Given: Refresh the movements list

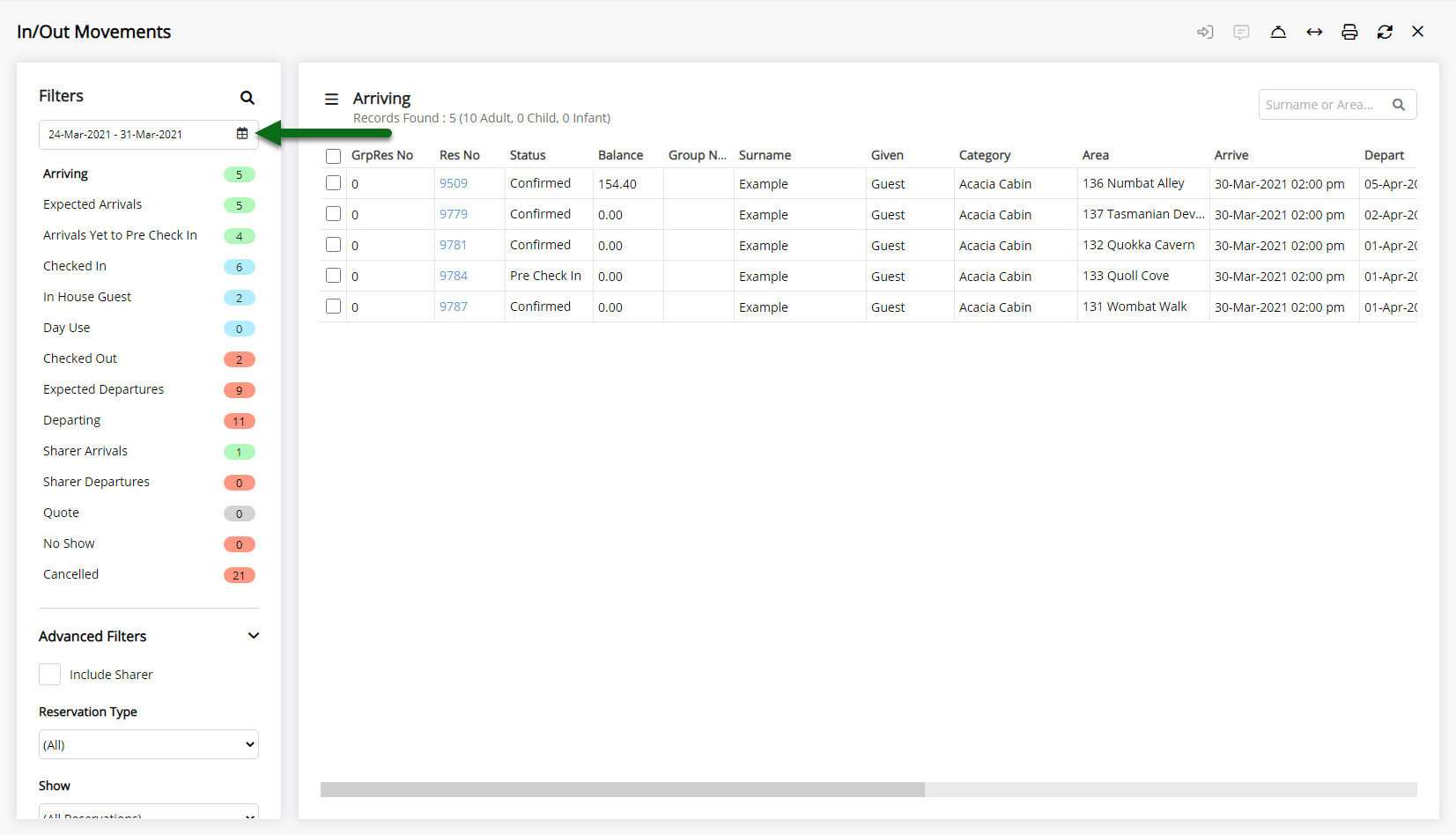Looking at the screenshot, I should (1385, 32).
